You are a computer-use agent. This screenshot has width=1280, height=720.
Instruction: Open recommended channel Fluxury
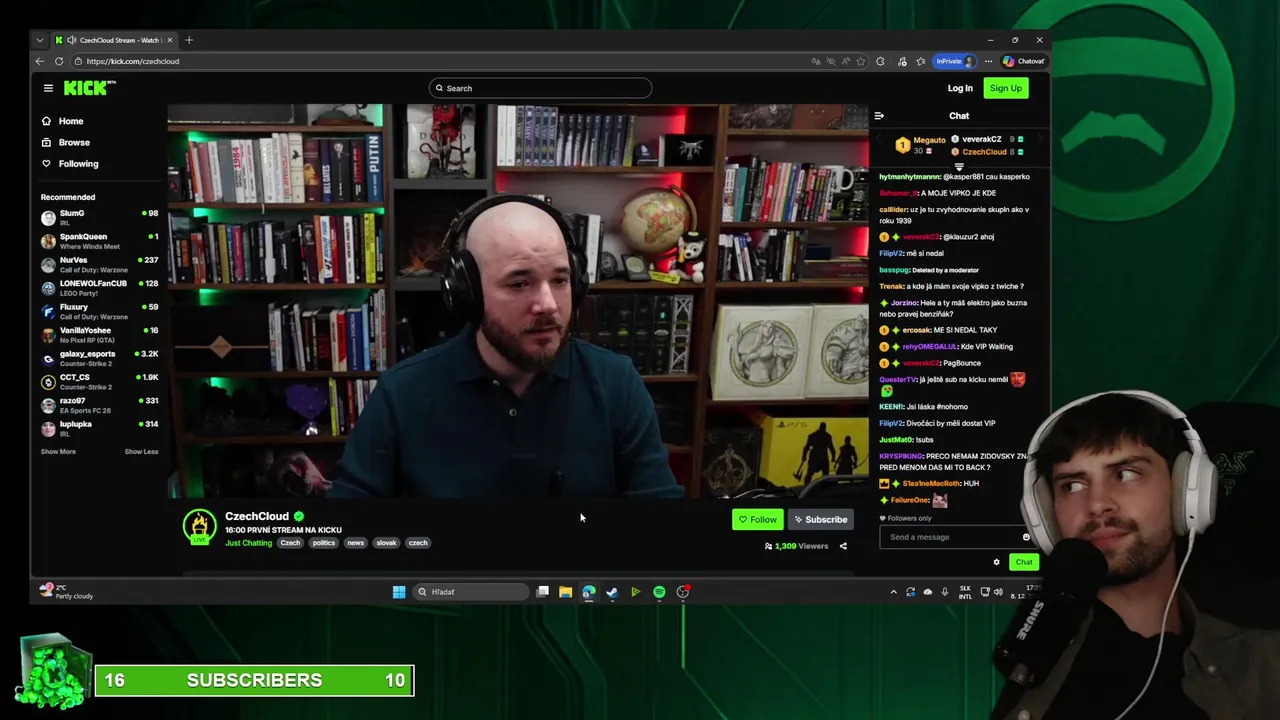(99, 311)
